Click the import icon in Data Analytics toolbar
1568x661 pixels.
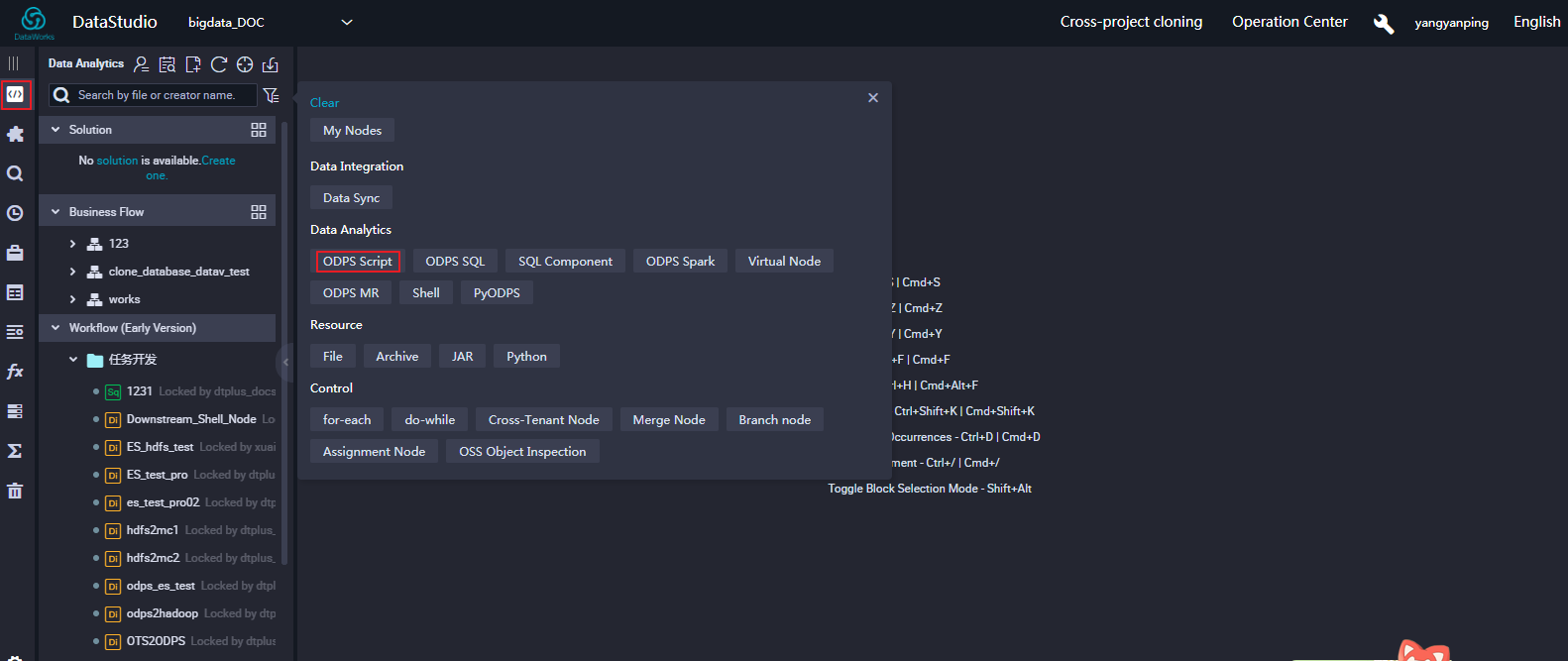tap(271, 64)
